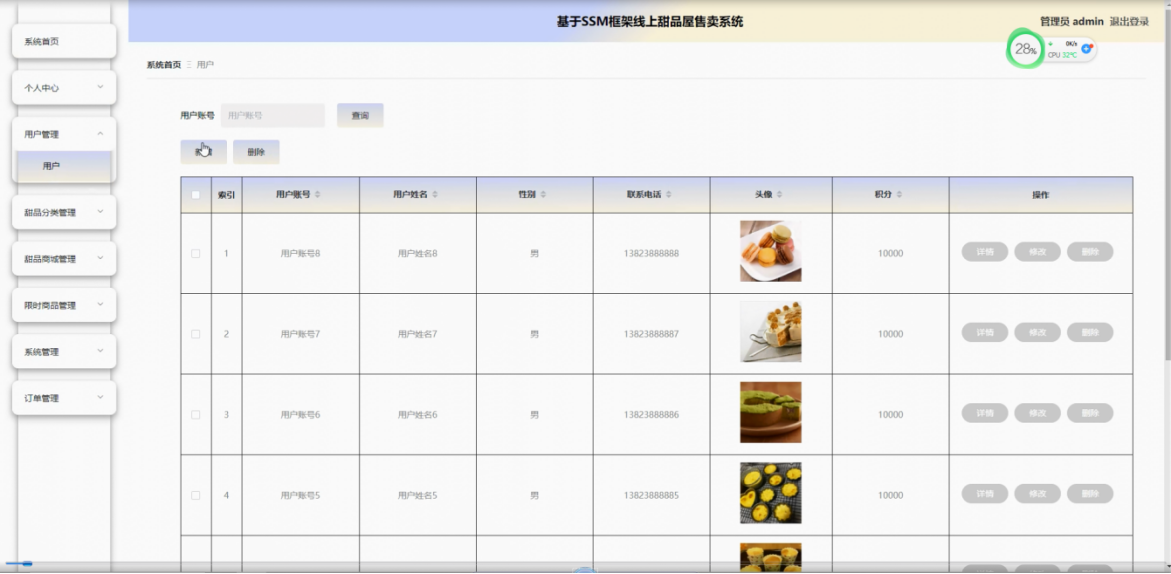Collapse the 用户管理 menu chevron
This screenshot has height=574, width=1171.
(x=100, y=134)
